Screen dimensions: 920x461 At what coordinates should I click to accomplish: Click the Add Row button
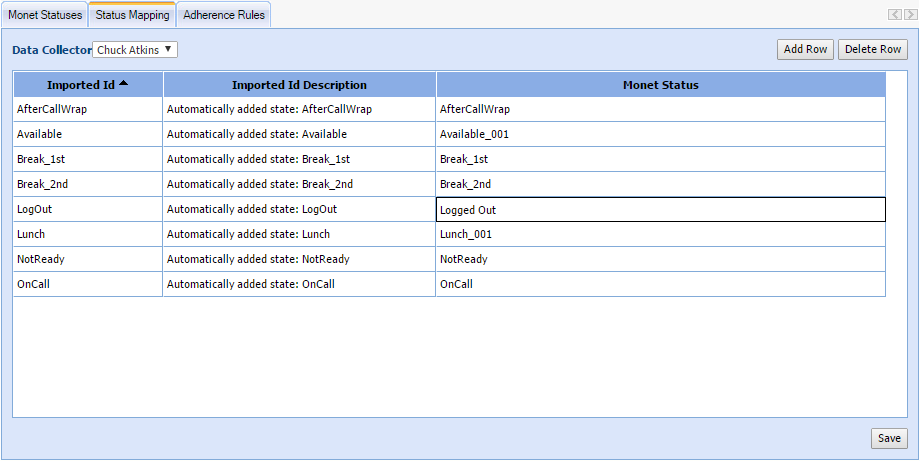pyautogui.click(x=805, y=50)
